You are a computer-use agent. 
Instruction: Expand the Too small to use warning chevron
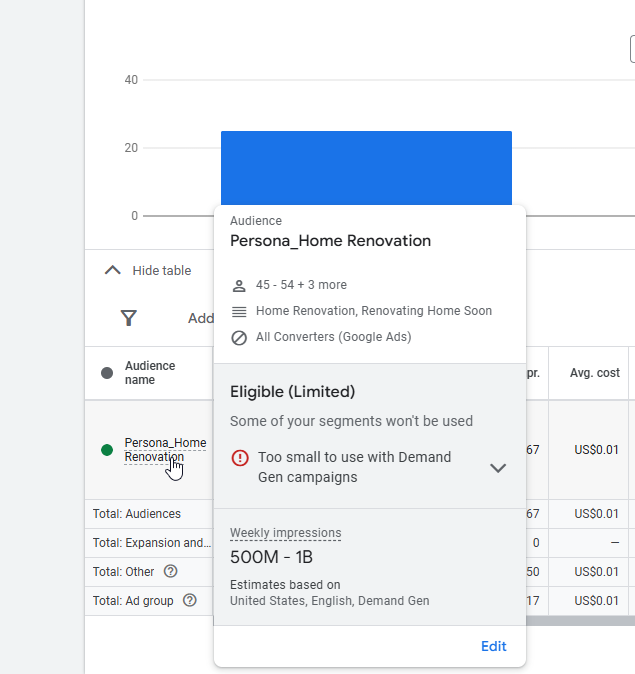pyautogui.click(x=498, y=468)
